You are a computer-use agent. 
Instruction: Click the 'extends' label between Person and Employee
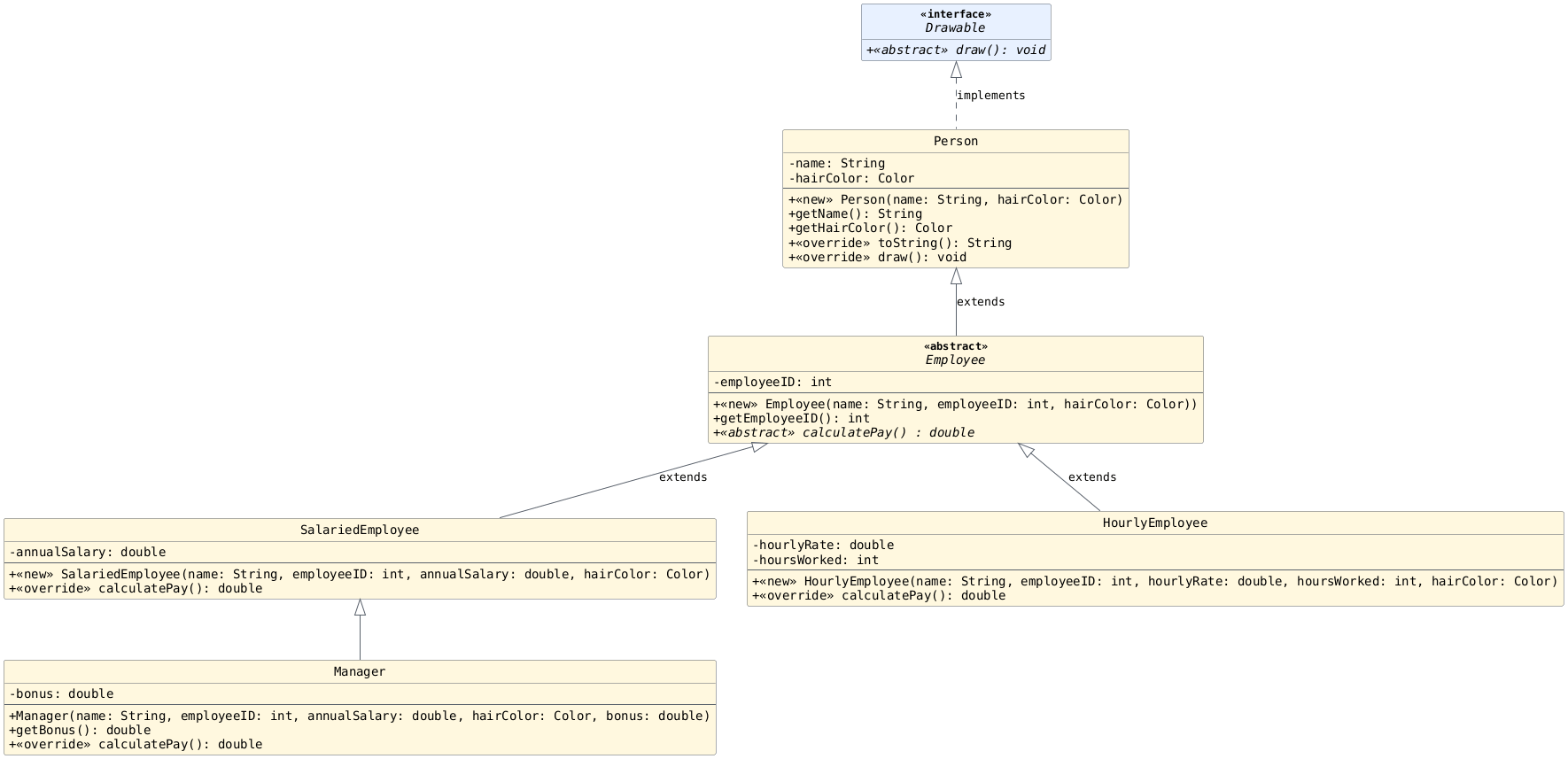pyautogui.click(x=981, y=302)
